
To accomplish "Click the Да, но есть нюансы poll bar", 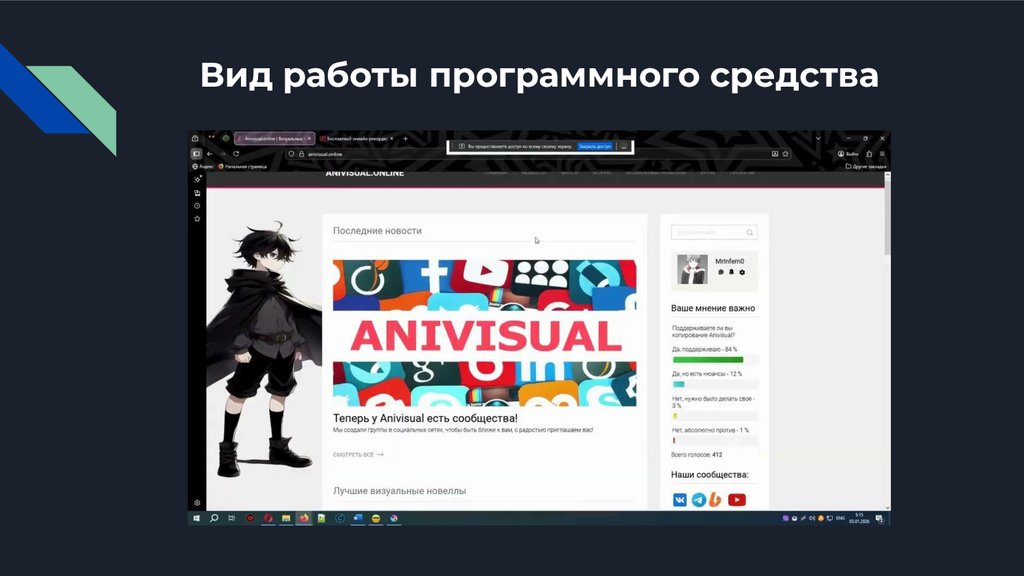I will coord(679,384).
